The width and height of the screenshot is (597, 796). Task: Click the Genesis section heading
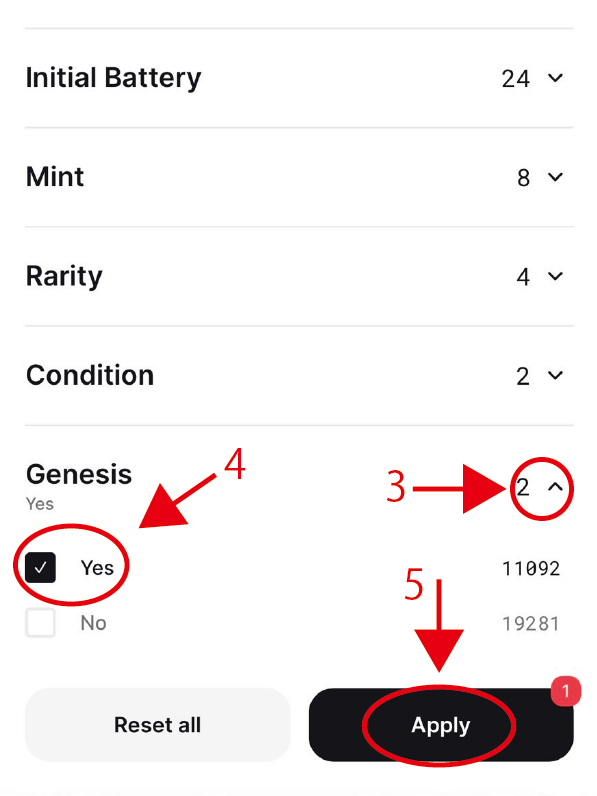tap(79, 475)
